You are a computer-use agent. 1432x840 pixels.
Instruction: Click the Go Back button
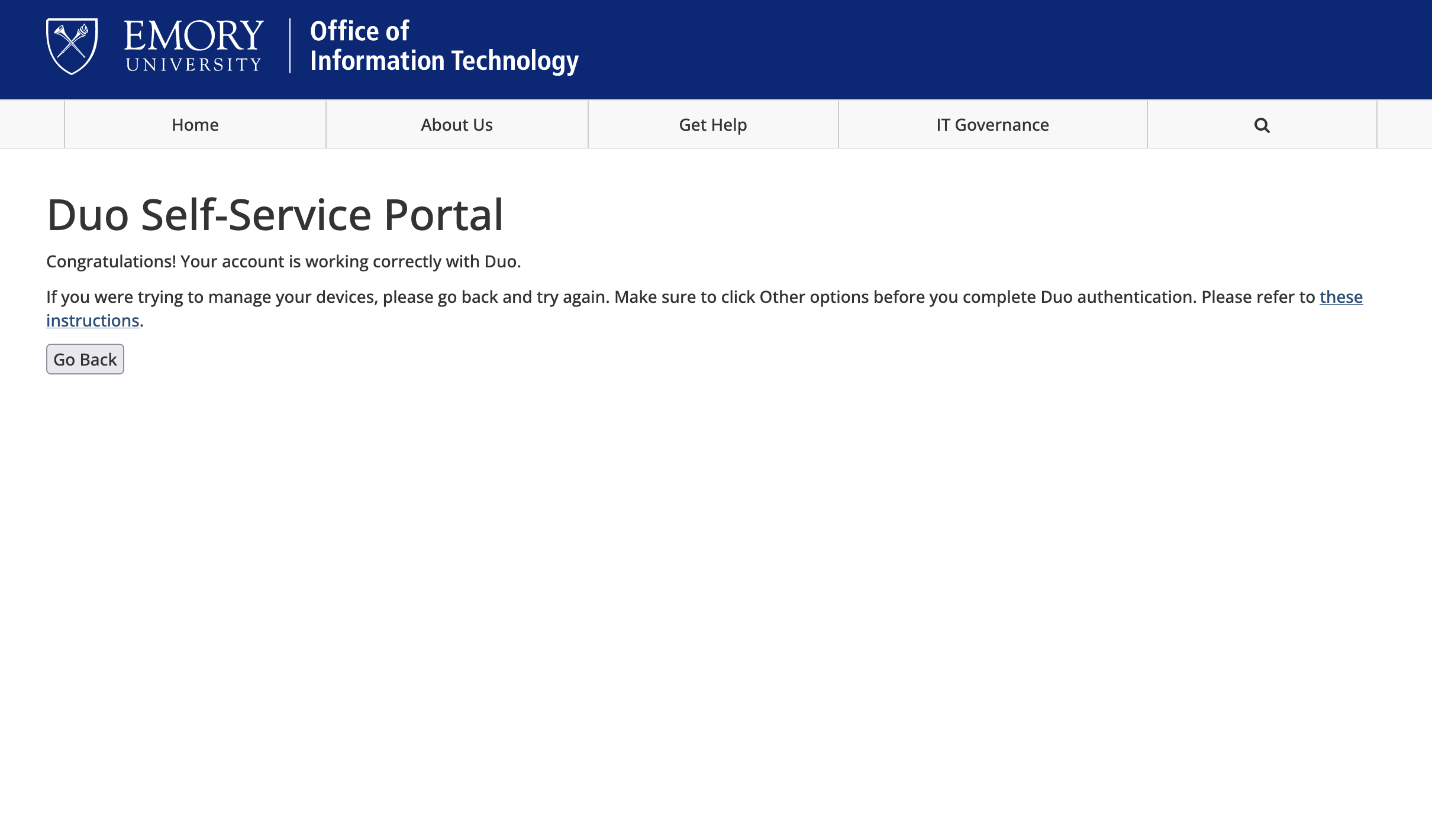pyautogui.click(x=85, y=359)
